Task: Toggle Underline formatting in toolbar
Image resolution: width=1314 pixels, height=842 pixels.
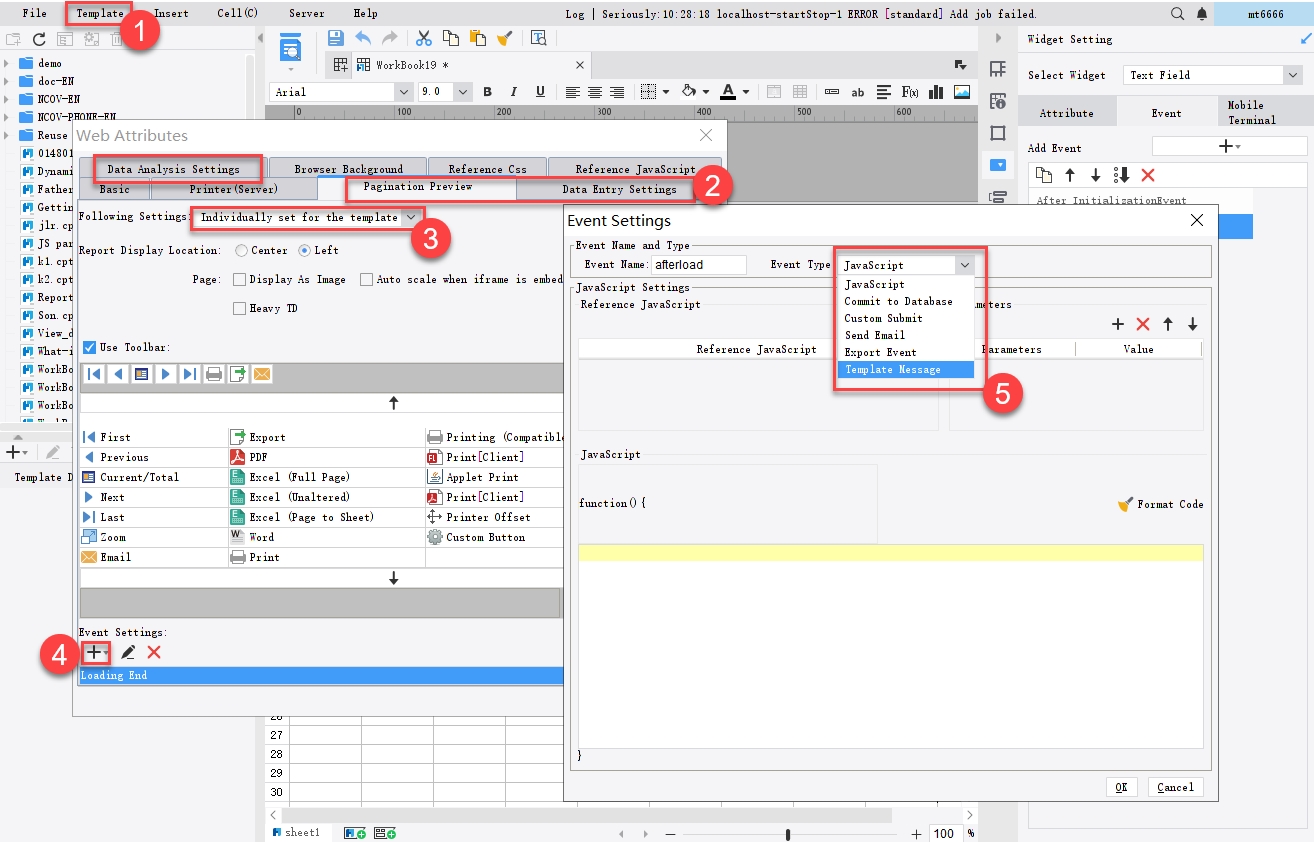Action: tap(540, 92)
